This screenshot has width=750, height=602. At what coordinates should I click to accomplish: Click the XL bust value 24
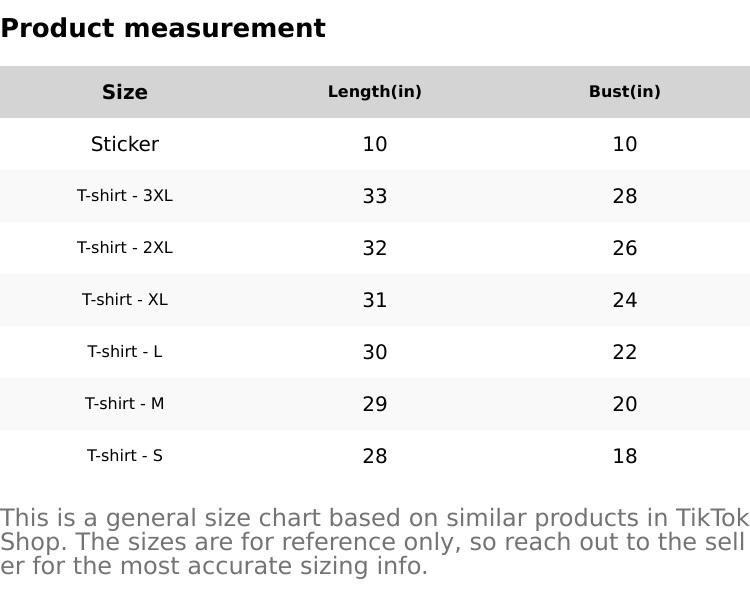tap(625, 300)
